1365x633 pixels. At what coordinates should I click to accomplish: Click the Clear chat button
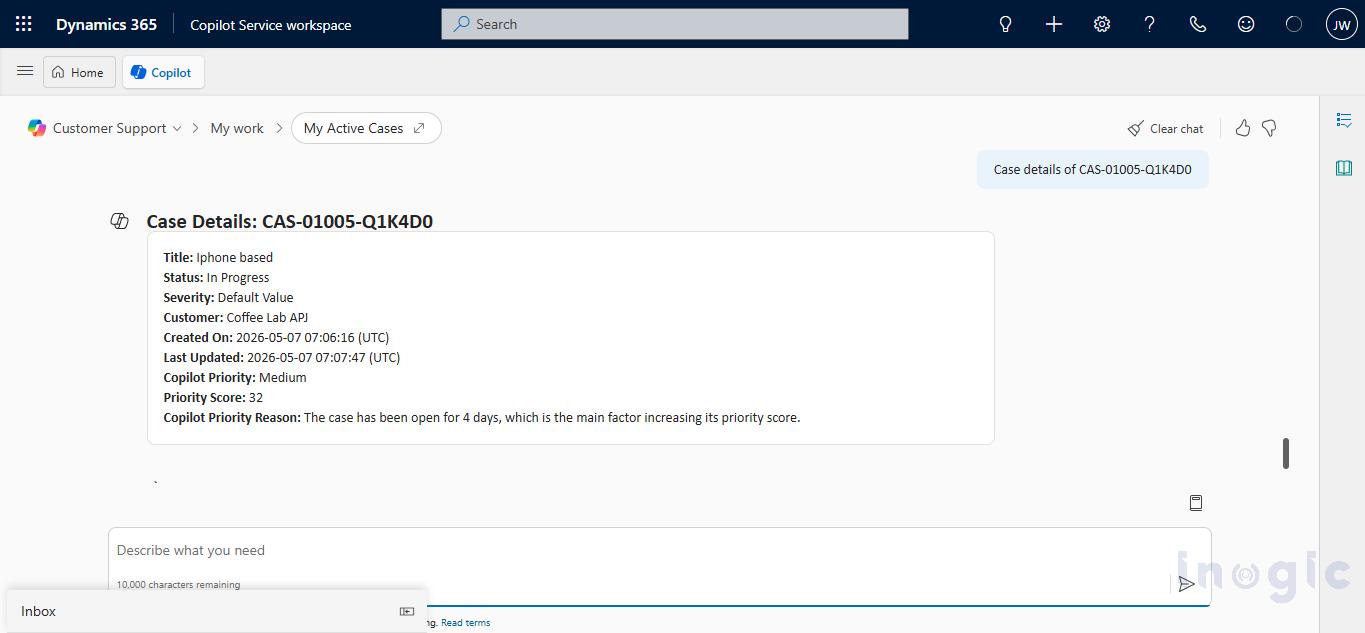(x=1166, y=128)
